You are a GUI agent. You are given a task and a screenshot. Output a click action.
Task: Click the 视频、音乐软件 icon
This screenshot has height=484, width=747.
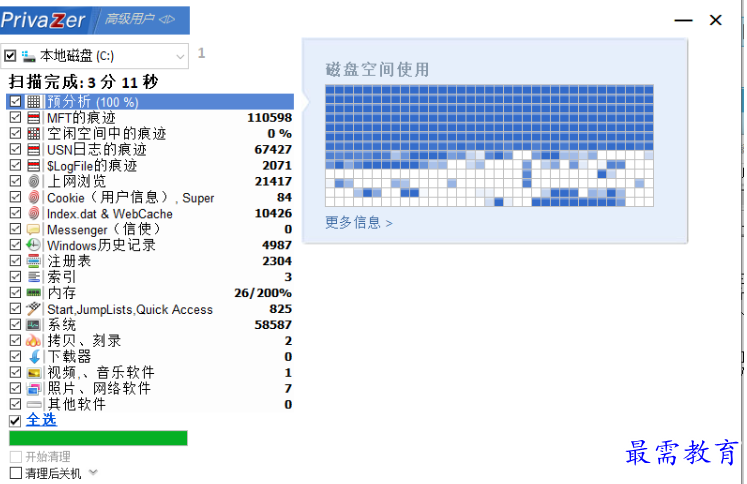click(x=33, y=373)
